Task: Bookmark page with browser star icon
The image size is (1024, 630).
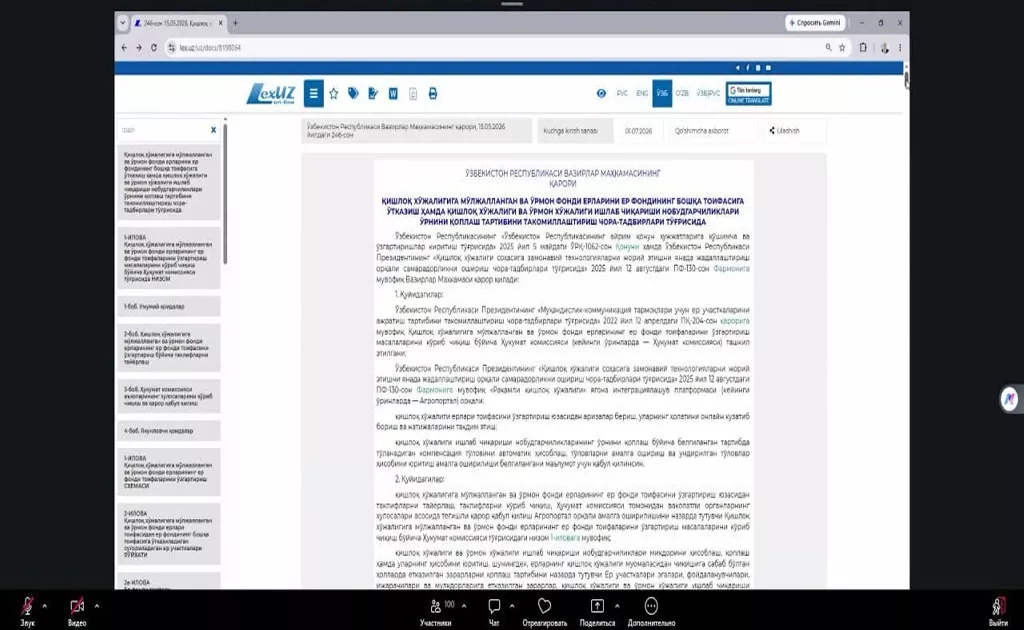Action: tap(842, 48)
